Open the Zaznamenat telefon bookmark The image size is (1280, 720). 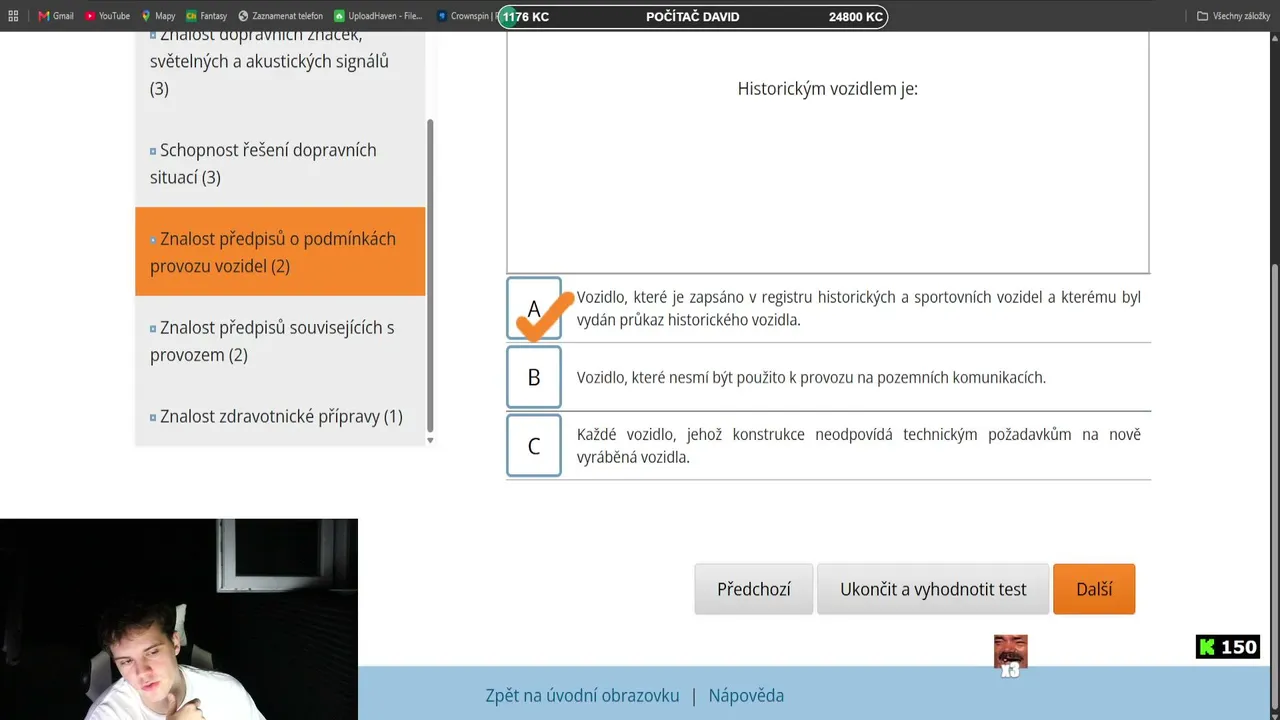(281, 16)
